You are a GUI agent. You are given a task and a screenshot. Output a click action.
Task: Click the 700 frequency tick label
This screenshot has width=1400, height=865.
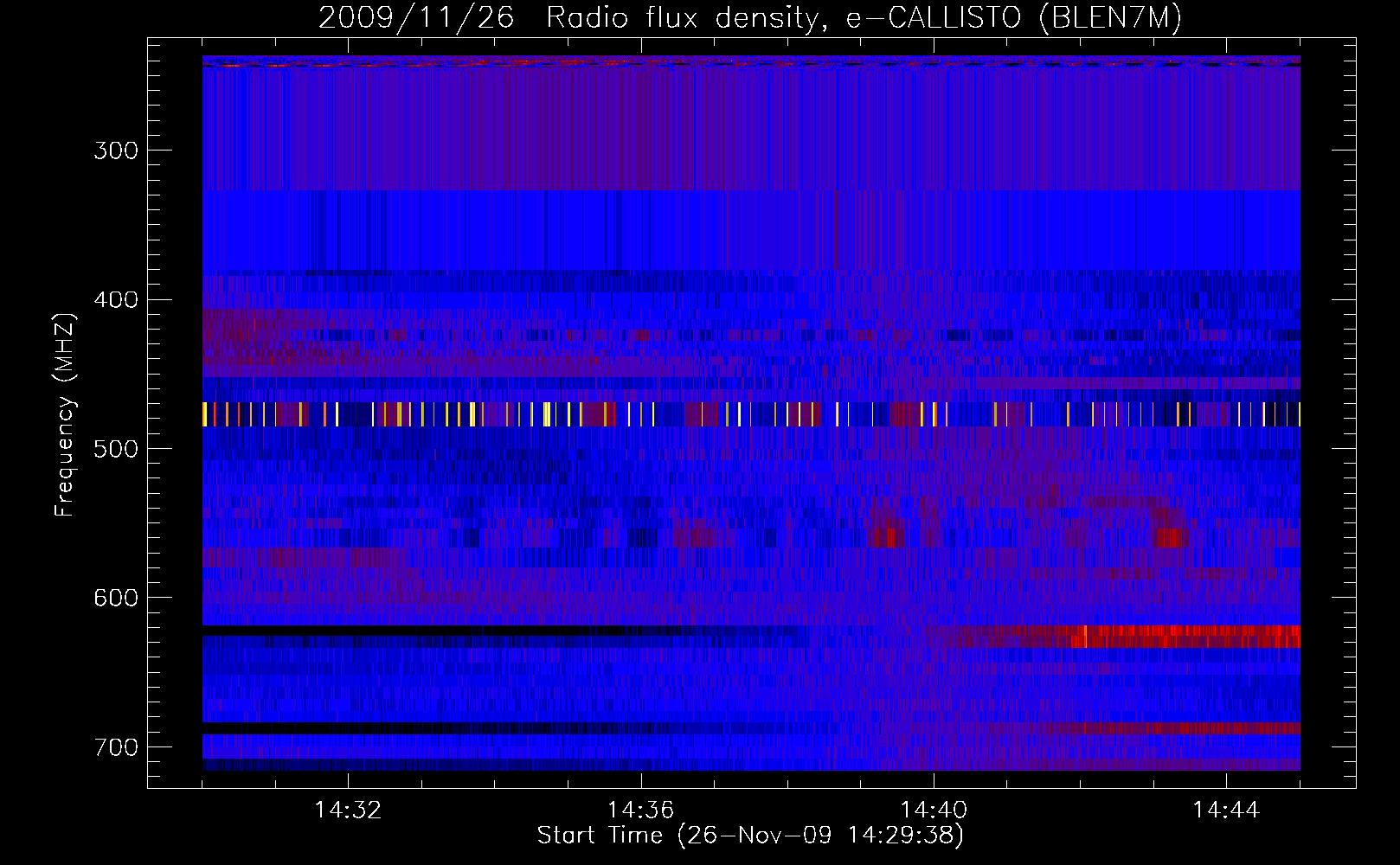[116, 746]
